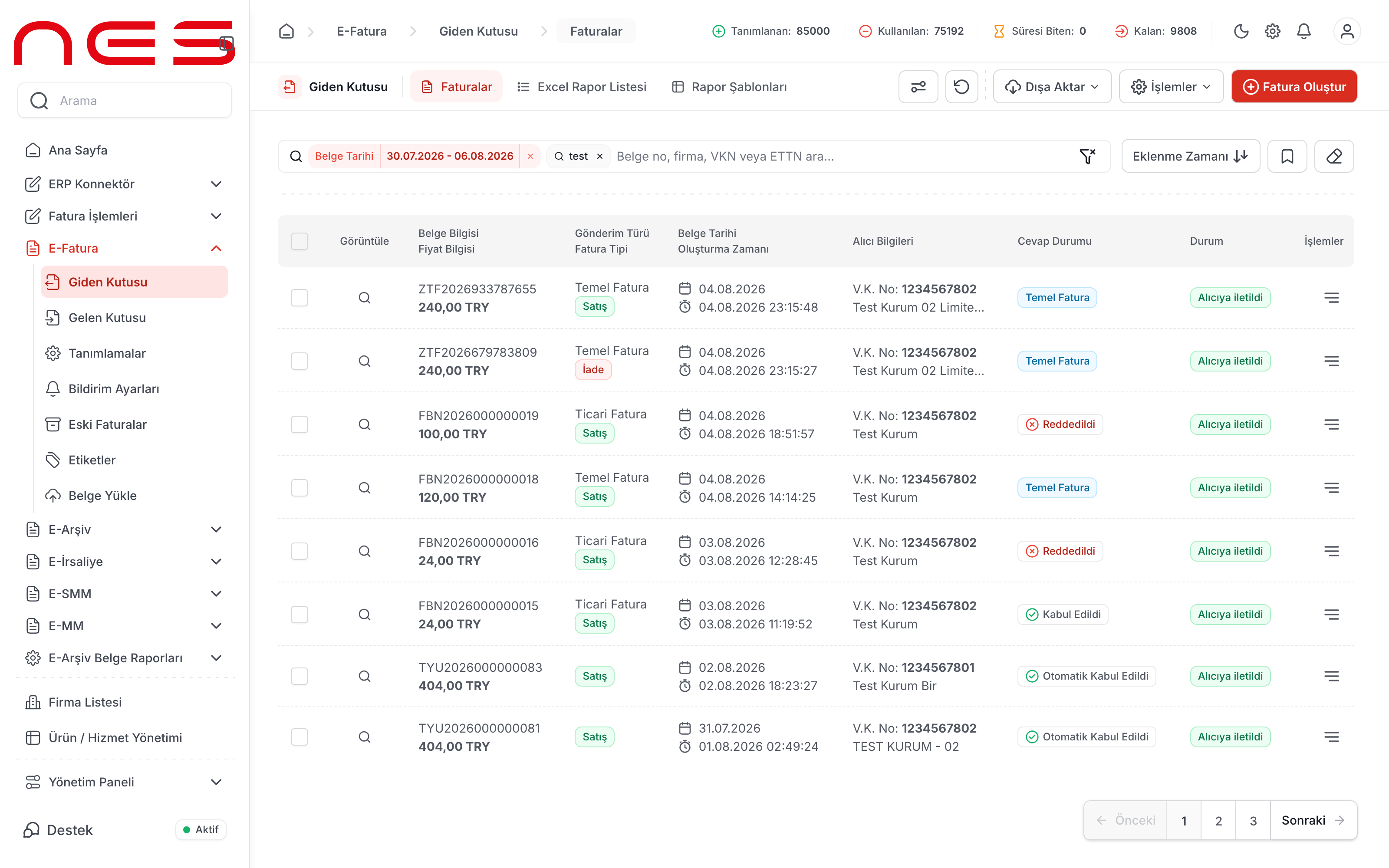Click the Fatura Oluştur button
The width and height of the screenshot is (1389, 868).
tap(1294, 87)
